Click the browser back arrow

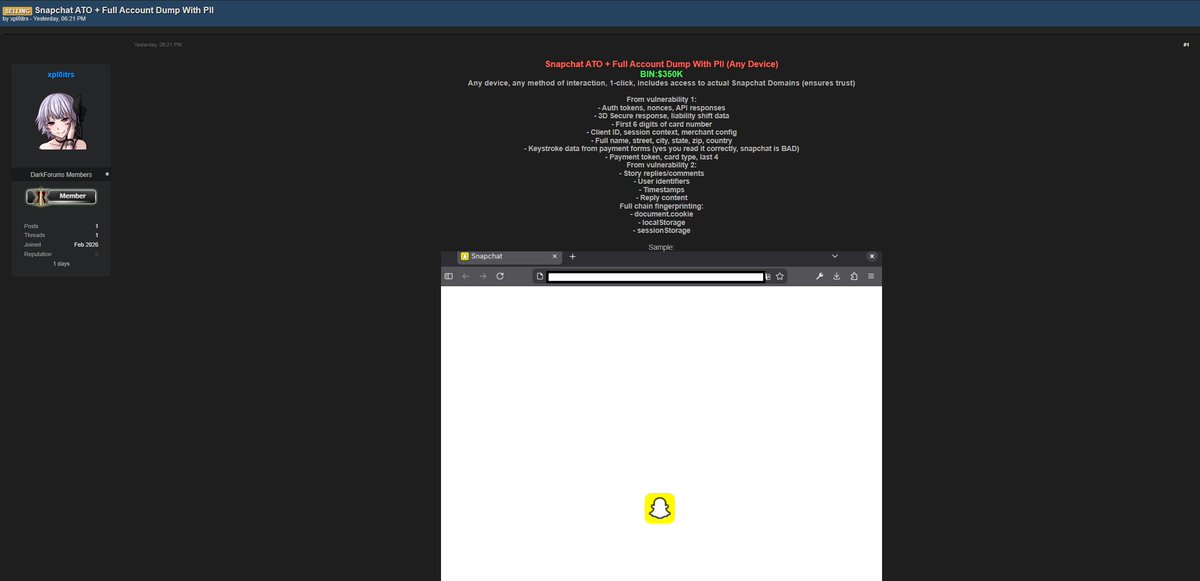[x=465, y=276]
